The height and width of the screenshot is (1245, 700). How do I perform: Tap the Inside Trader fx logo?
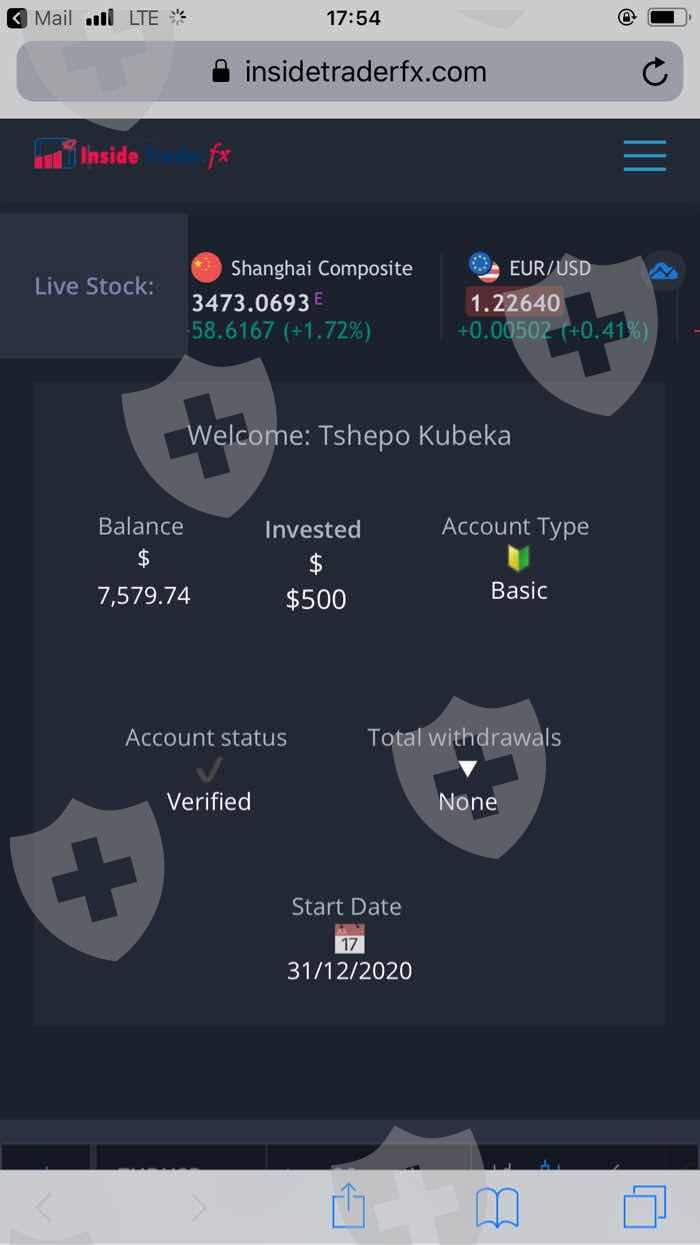132,154
